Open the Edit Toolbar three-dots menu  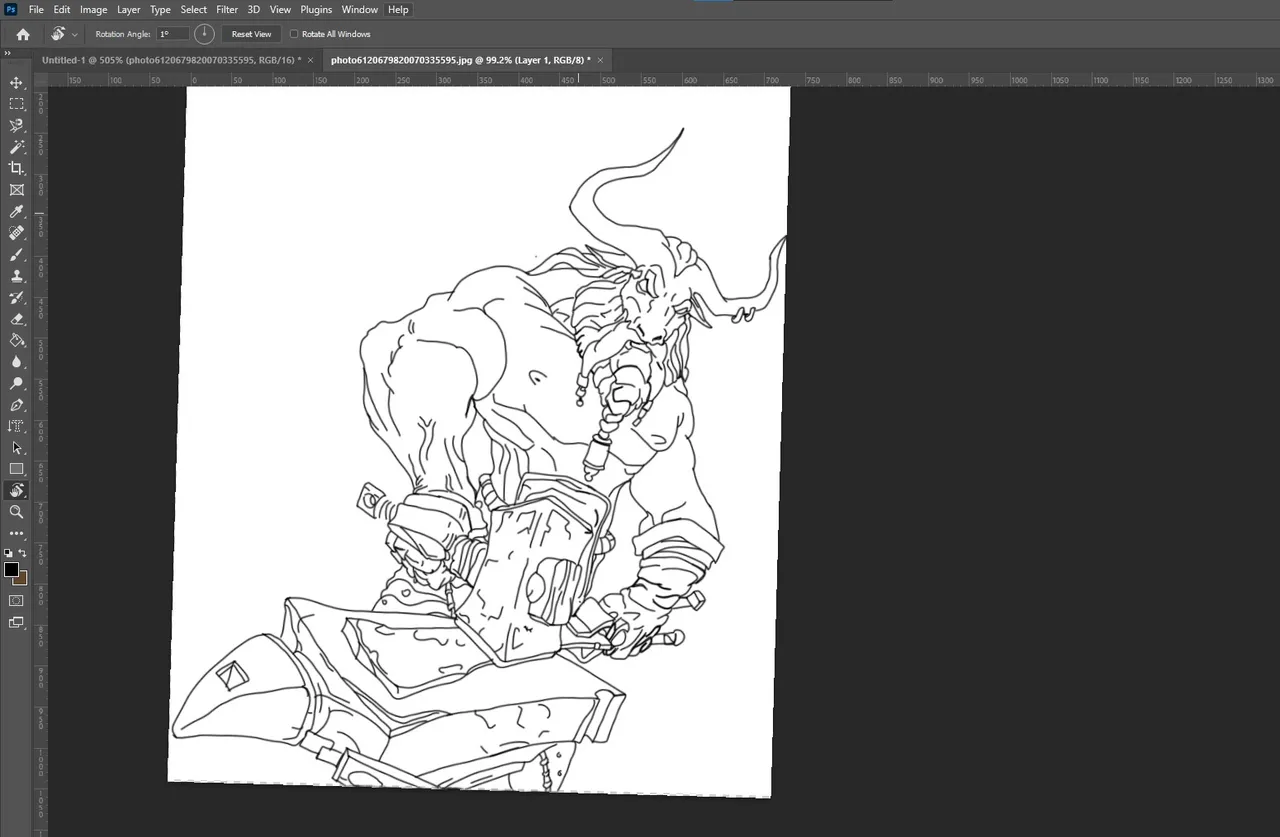tap(16, 534)
